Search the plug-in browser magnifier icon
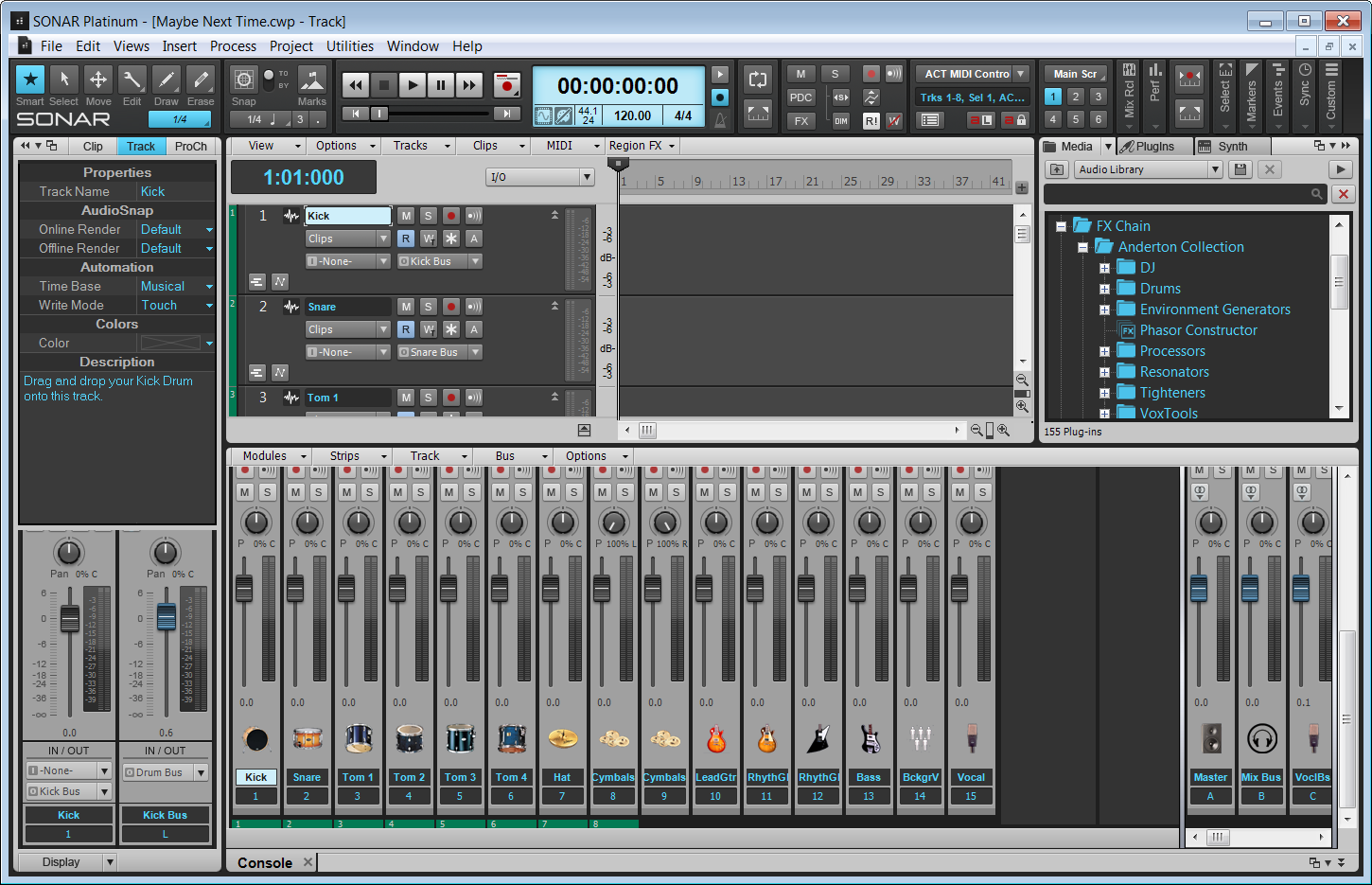Image resolution: width=1372 pixels, height=885 pixels. click(x=1316, y=194)
